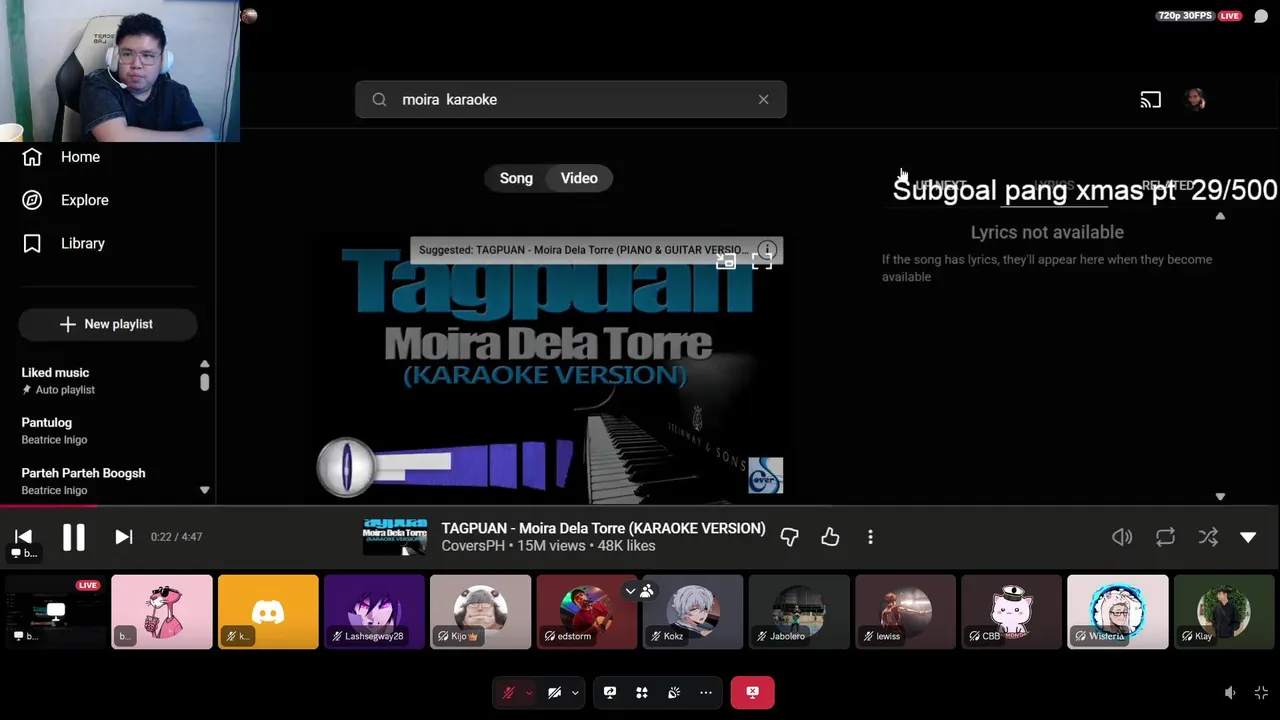The height and width of the screenshot is (720, 1280).
Task: Open the call's more options ellipsis
Action: [706, 692]
